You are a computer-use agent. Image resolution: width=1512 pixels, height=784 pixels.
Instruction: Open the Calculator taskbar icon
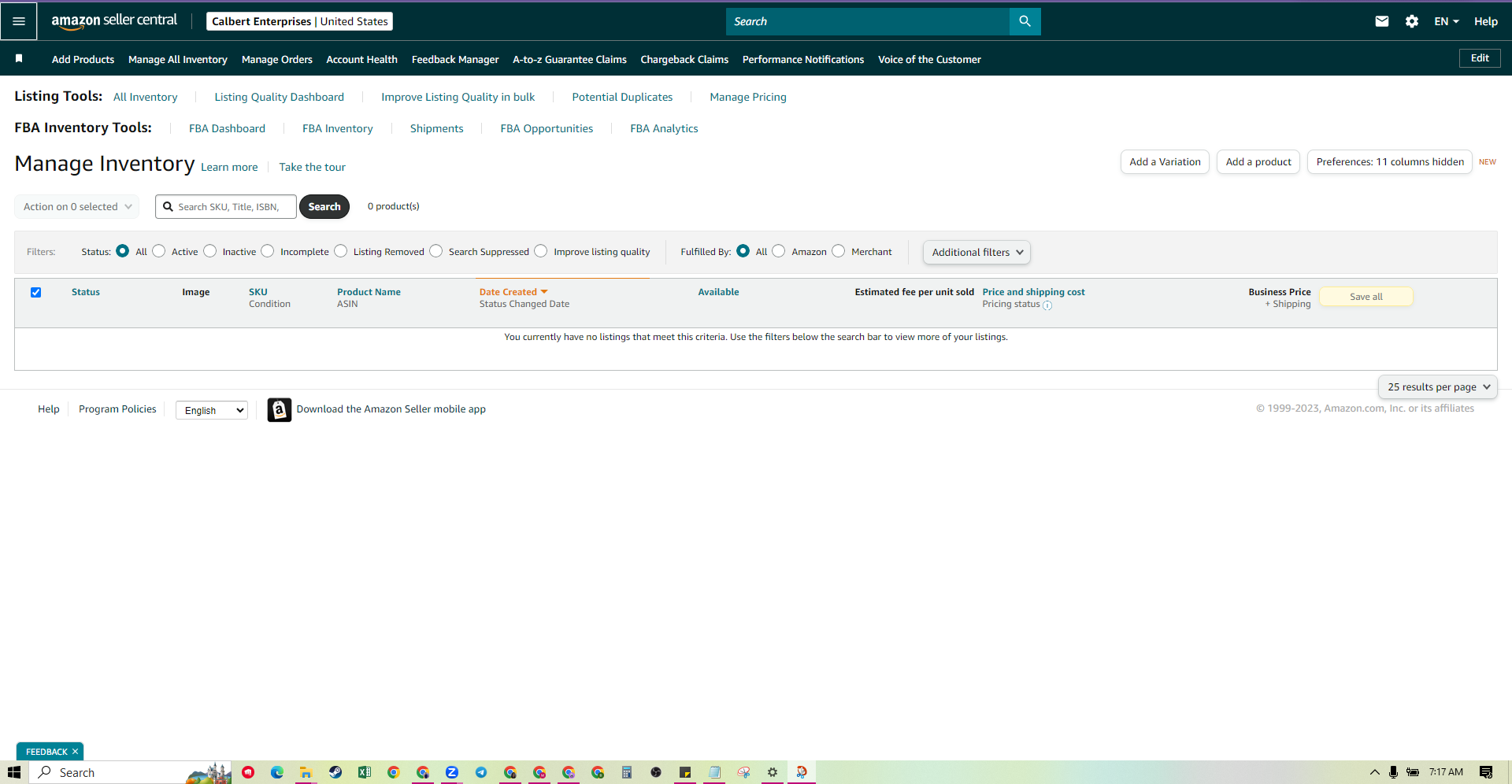click(627, 772)
